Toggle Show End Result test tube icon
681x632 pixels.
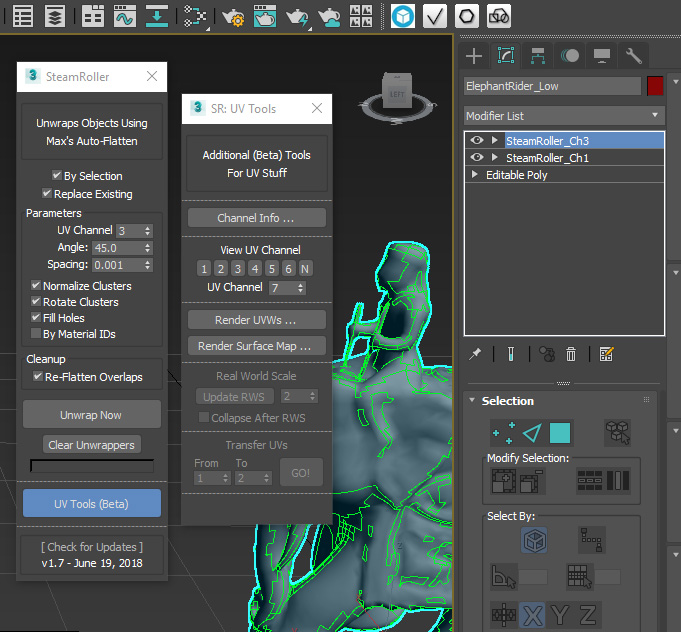click(511, 354)
